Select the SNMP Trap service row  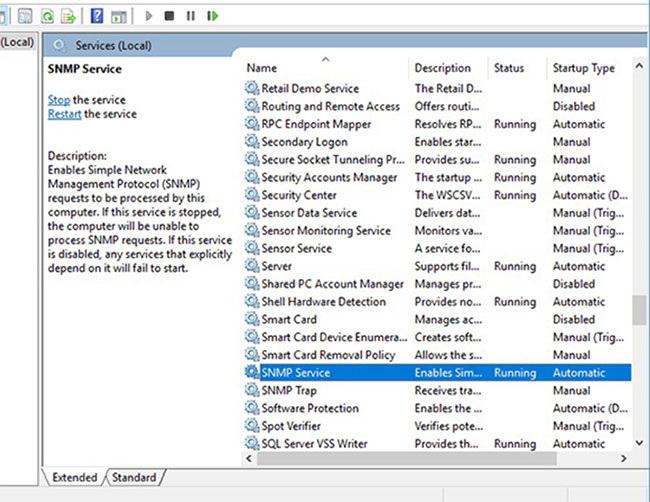coord(288,391)
